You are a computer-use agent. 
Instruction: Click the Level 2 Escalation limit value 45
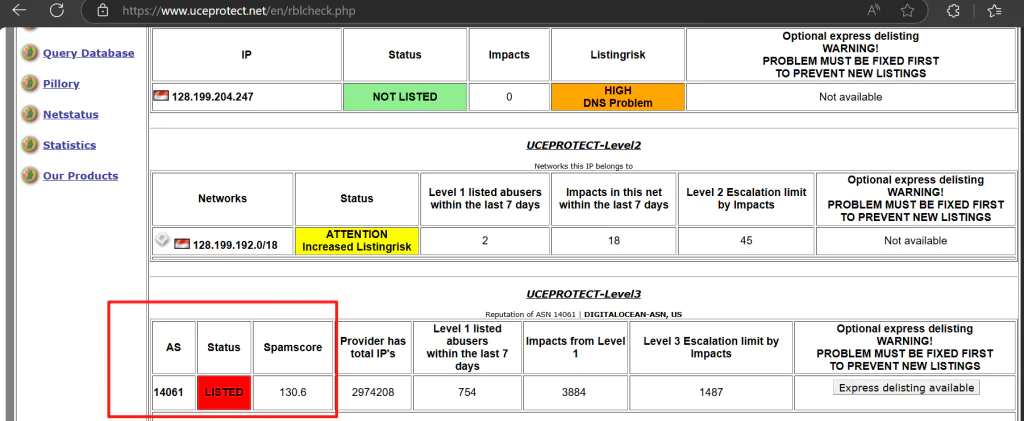tap(746, 240)
